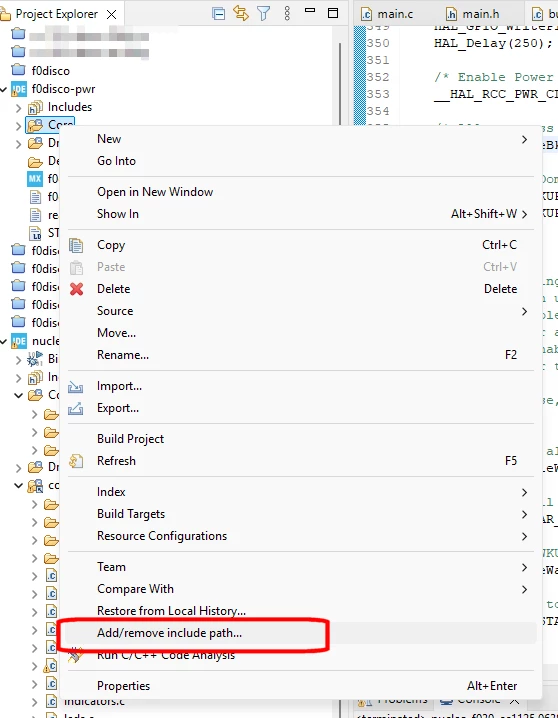Choose Add/remove include path...
Screen dimensions: 558x718
(301, 633)
